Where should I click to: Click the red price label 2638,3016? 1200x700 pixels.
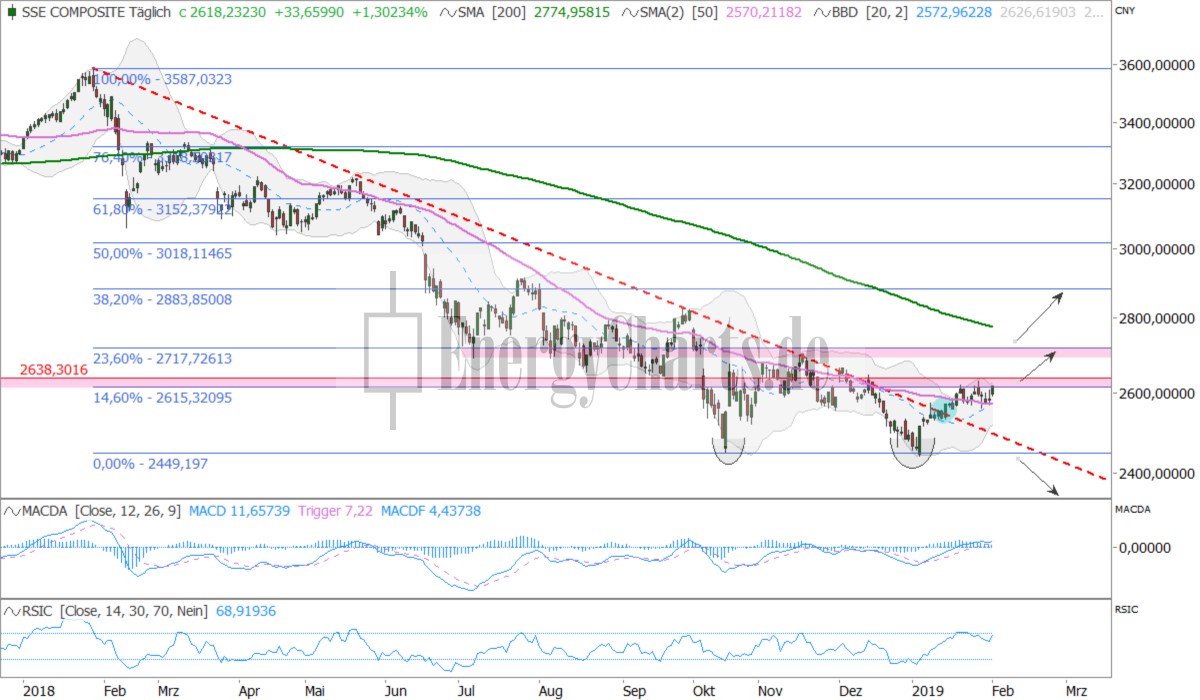pyautogui.click(x=54, y=370)
